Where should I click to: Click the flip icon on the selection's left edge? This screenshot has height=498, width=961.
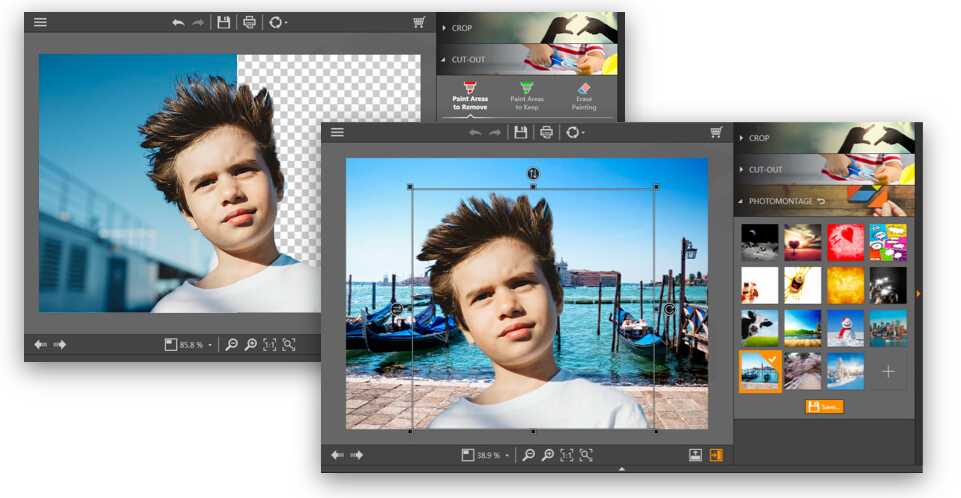[397, 309]
